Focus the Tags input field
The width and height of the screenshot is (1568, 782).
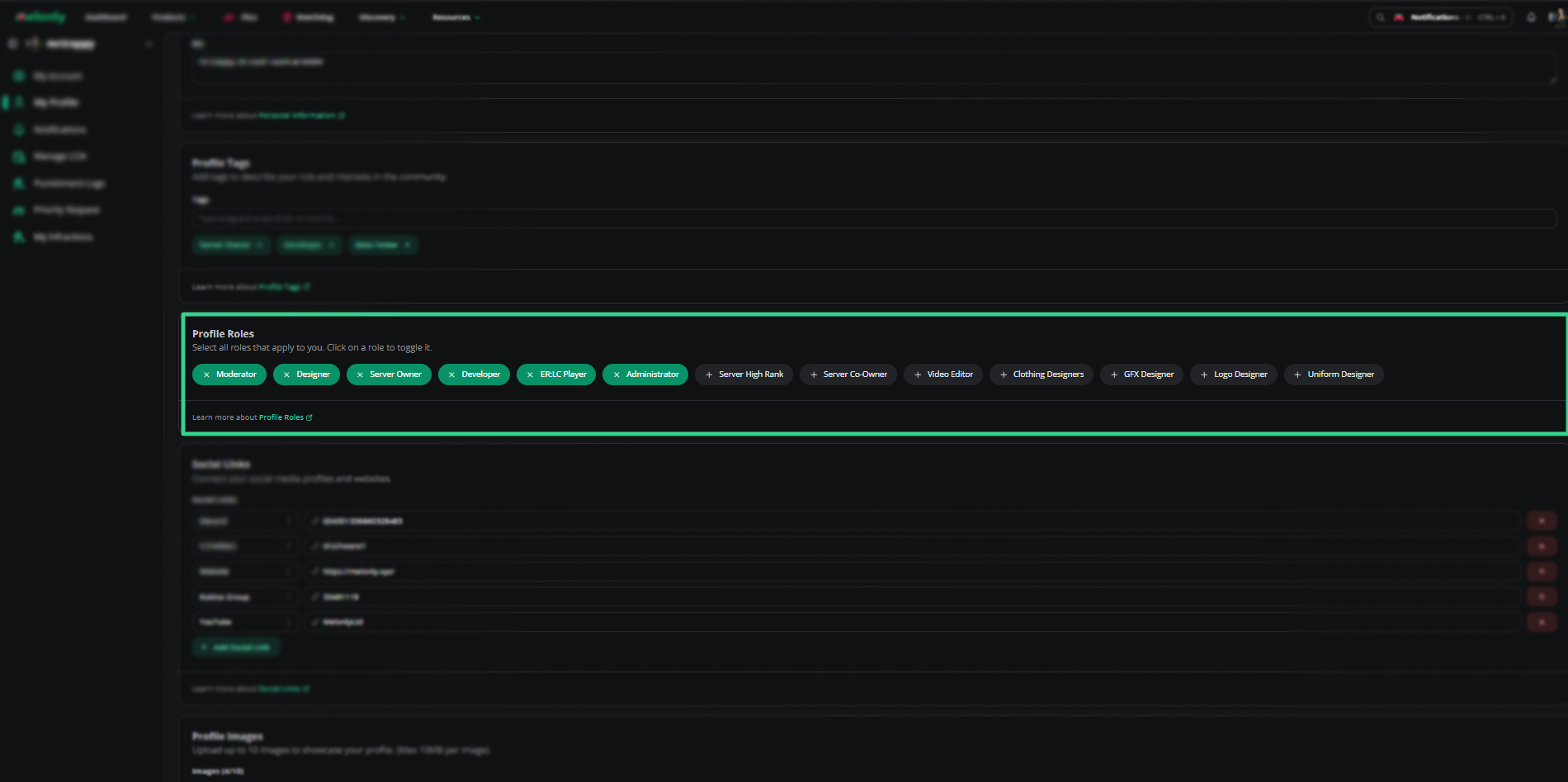click(874, 219)
